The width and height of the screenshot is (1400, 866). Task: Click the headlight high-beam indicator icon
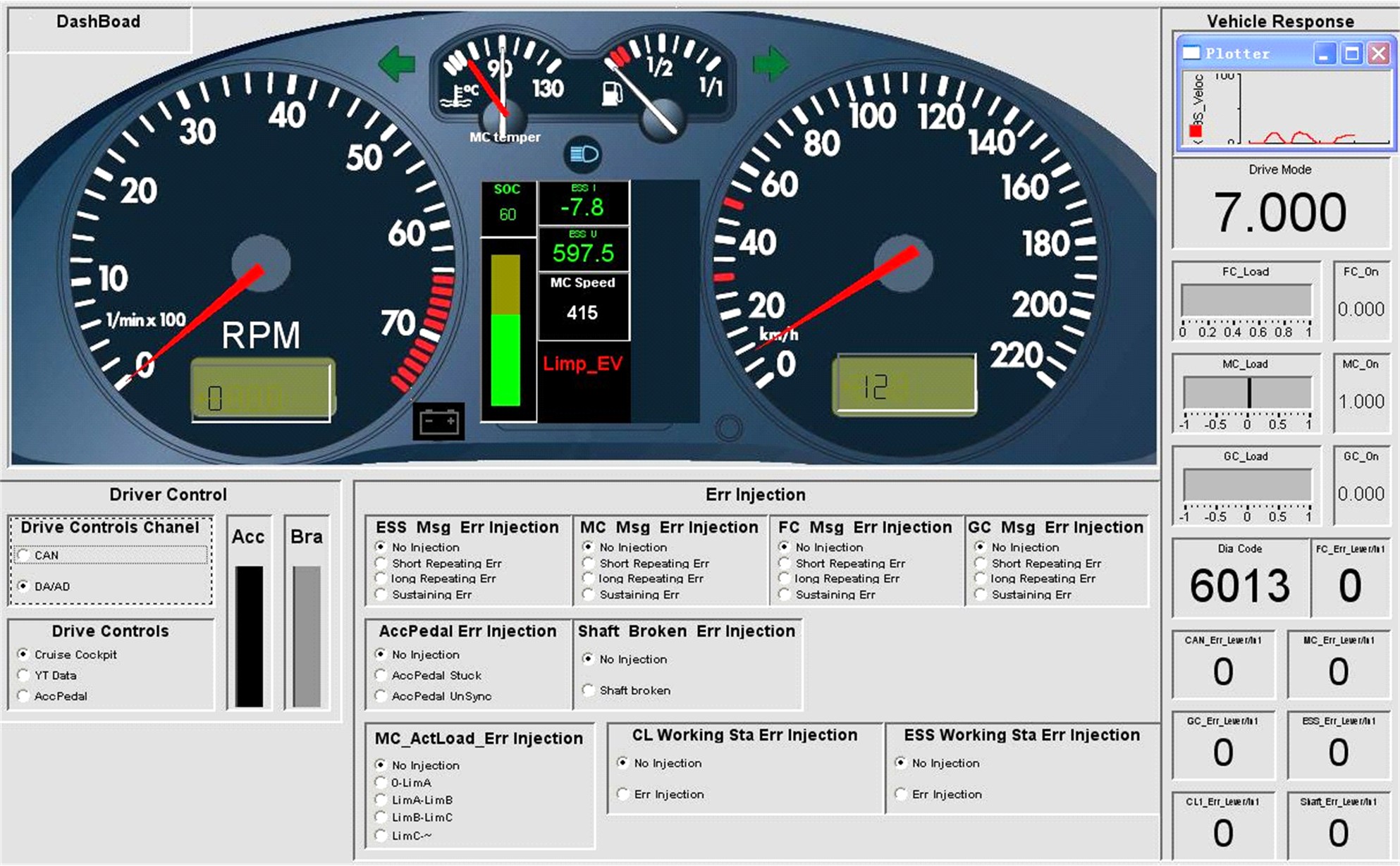(x=583, y=154)
